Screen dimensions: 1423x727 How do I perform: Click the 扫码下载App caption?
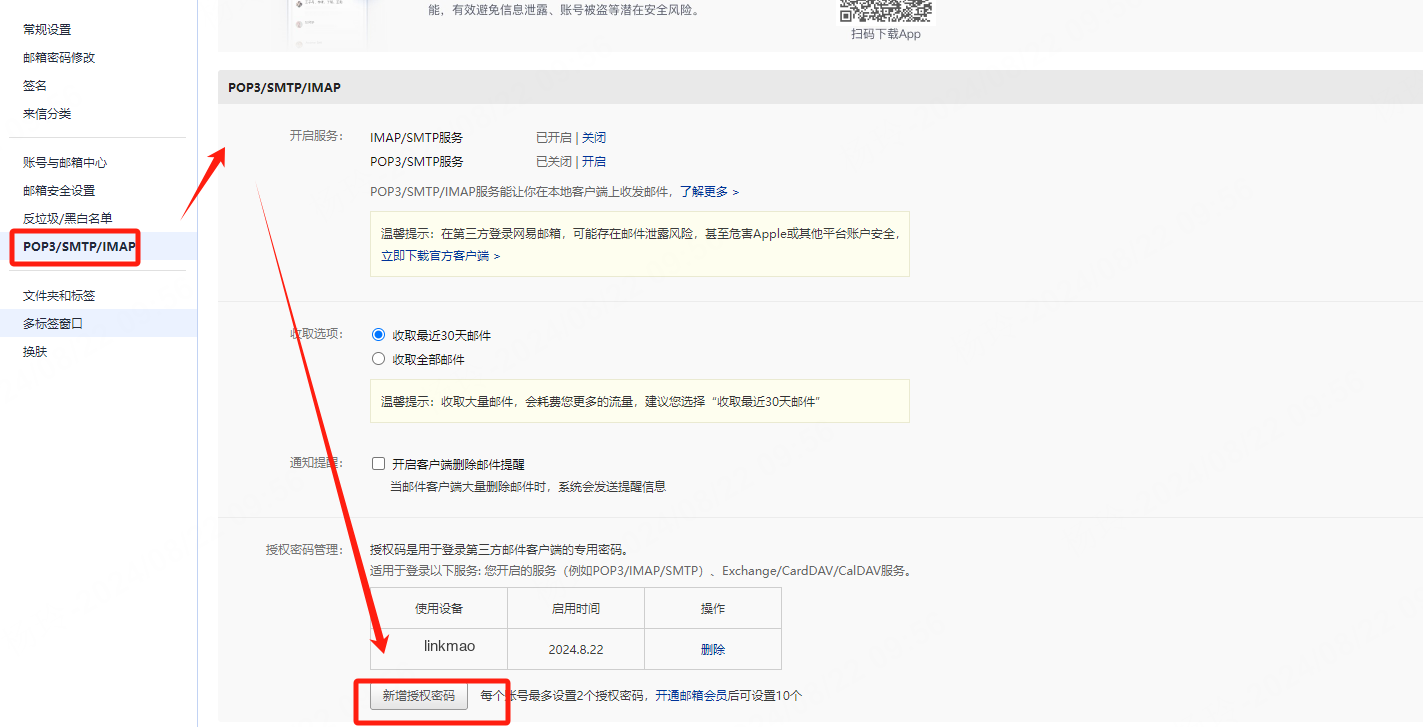pos(886,34)
